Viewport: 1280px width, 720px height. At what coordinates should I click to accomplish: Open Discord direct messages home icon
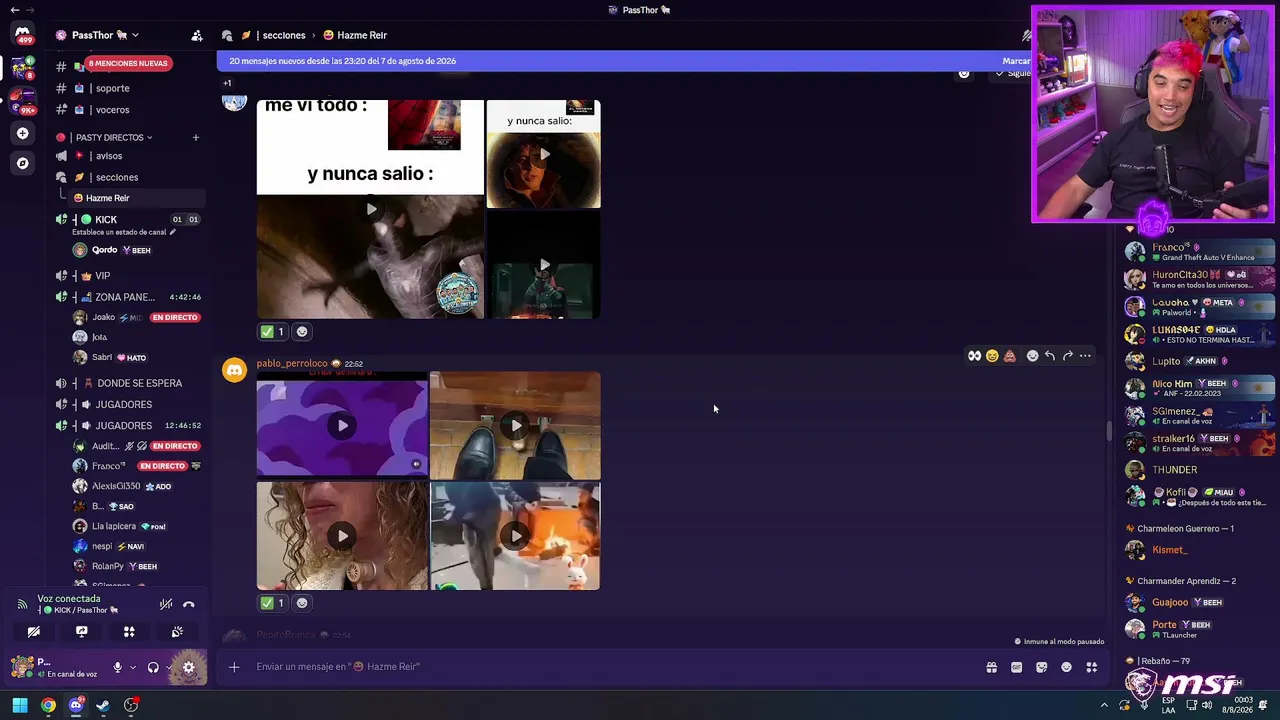click(22, 34)
